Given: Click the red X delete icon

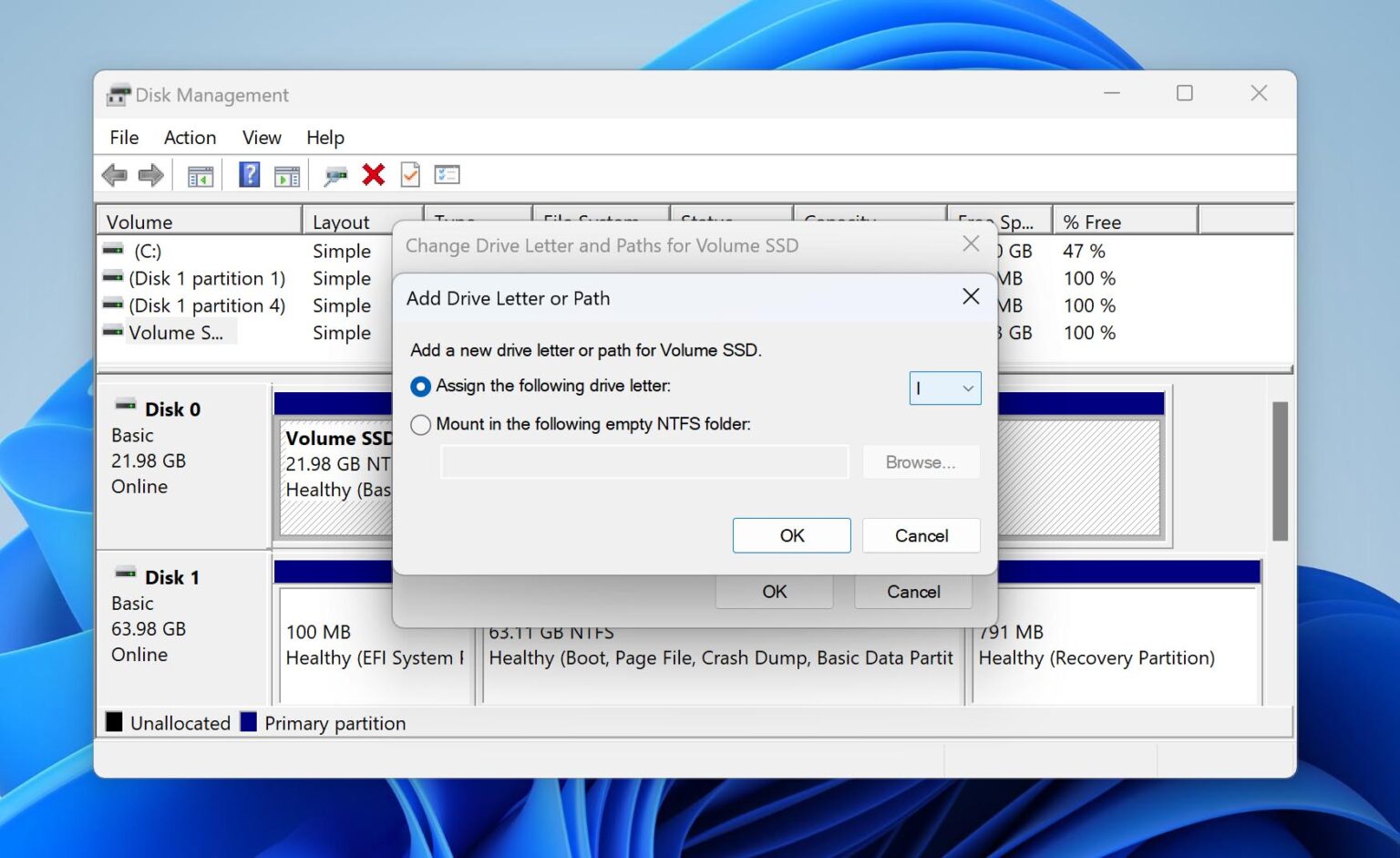Looking at the screenshot, I should pyautogui.click(x=373, y=174).
